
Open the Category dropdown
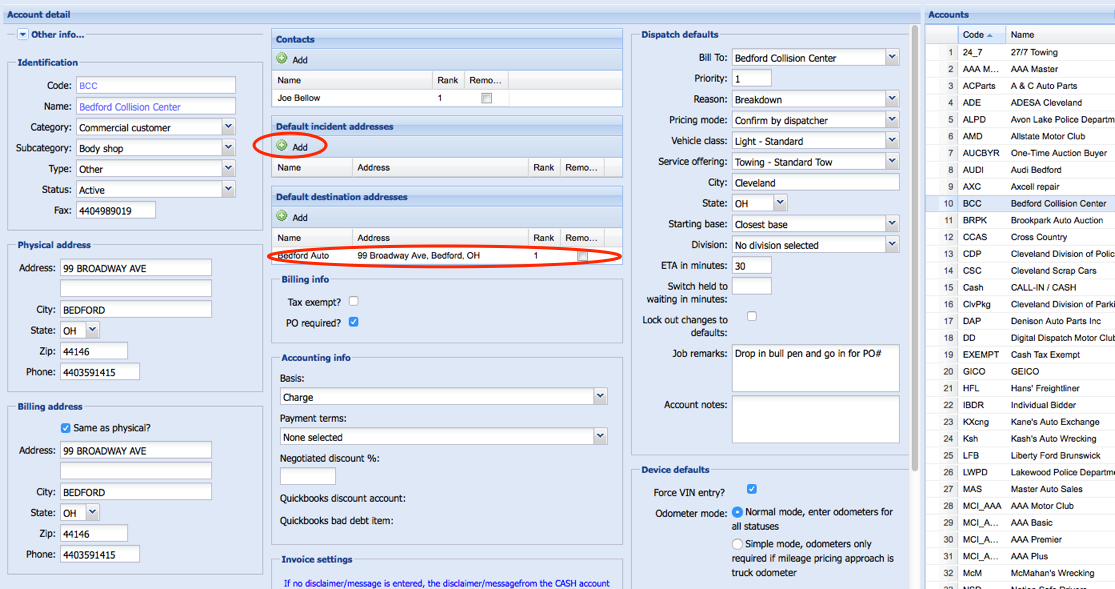point(228,127)
